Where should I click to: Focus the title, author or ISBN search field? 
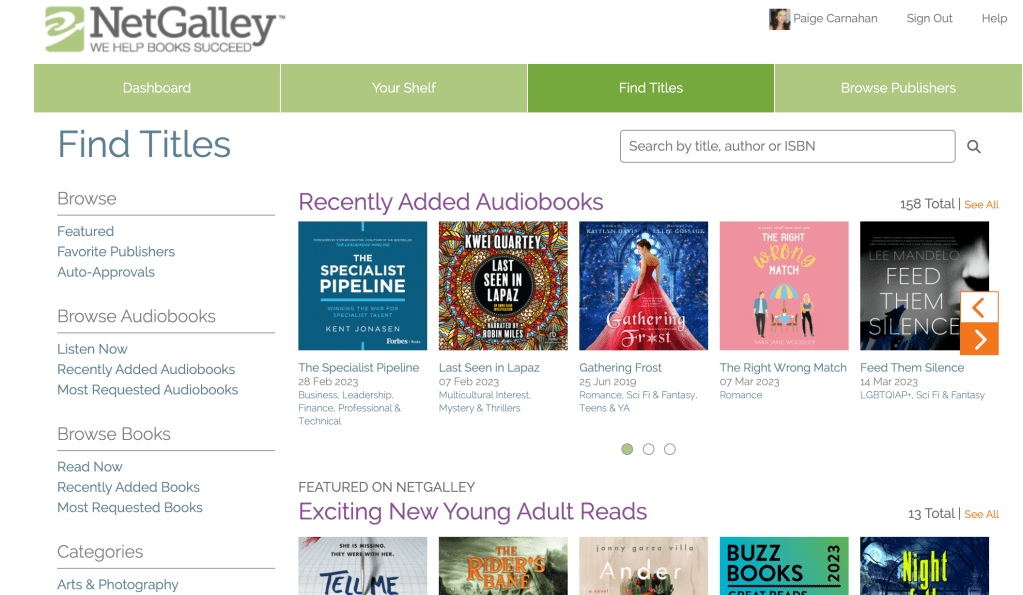787,146
